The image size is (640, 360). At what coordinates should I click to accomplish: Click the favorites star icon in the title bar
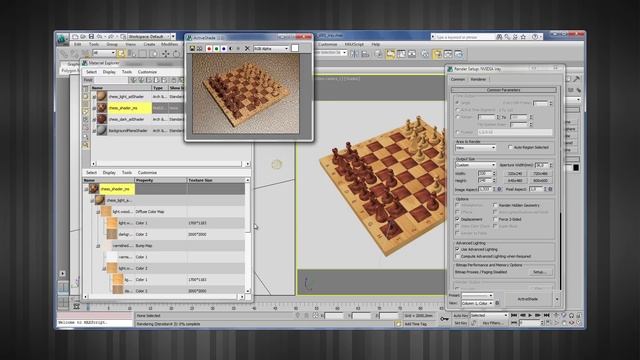[x=523, y=37]
